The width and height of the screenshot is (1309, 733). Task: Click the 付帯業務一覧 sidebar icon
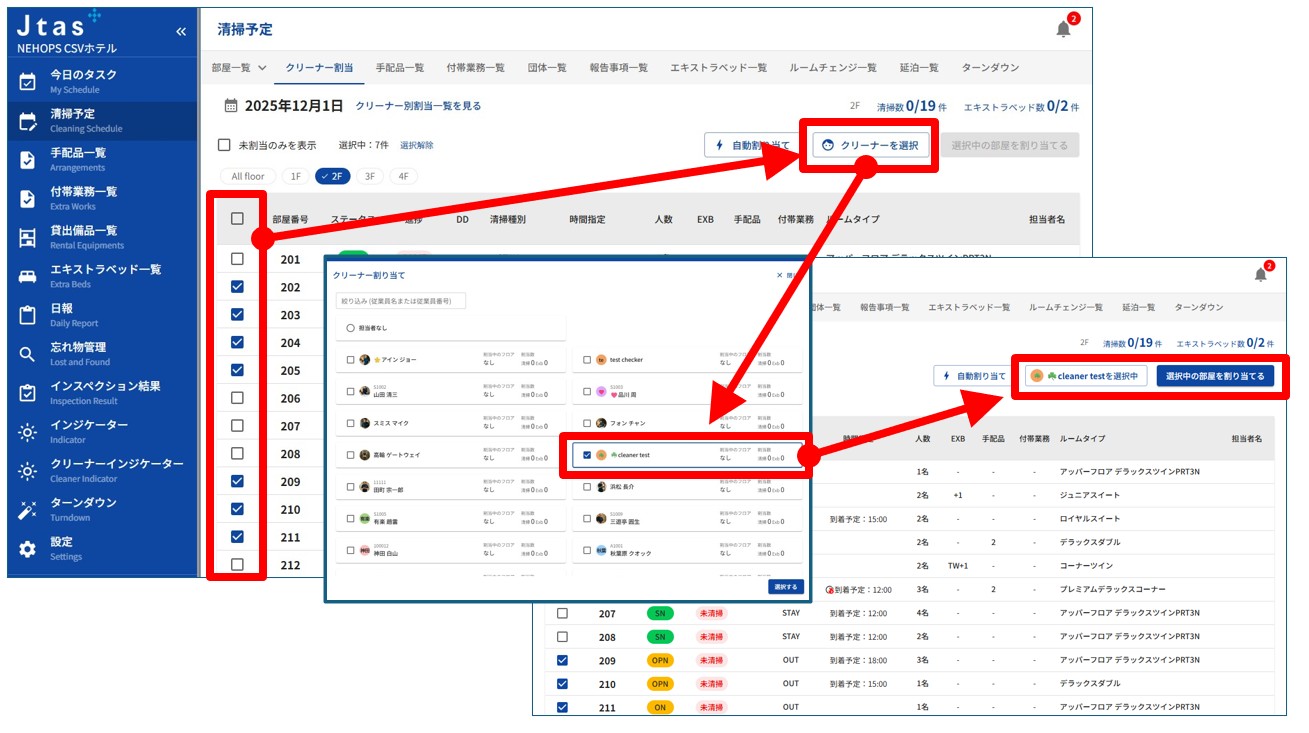(x=28, y=199)
